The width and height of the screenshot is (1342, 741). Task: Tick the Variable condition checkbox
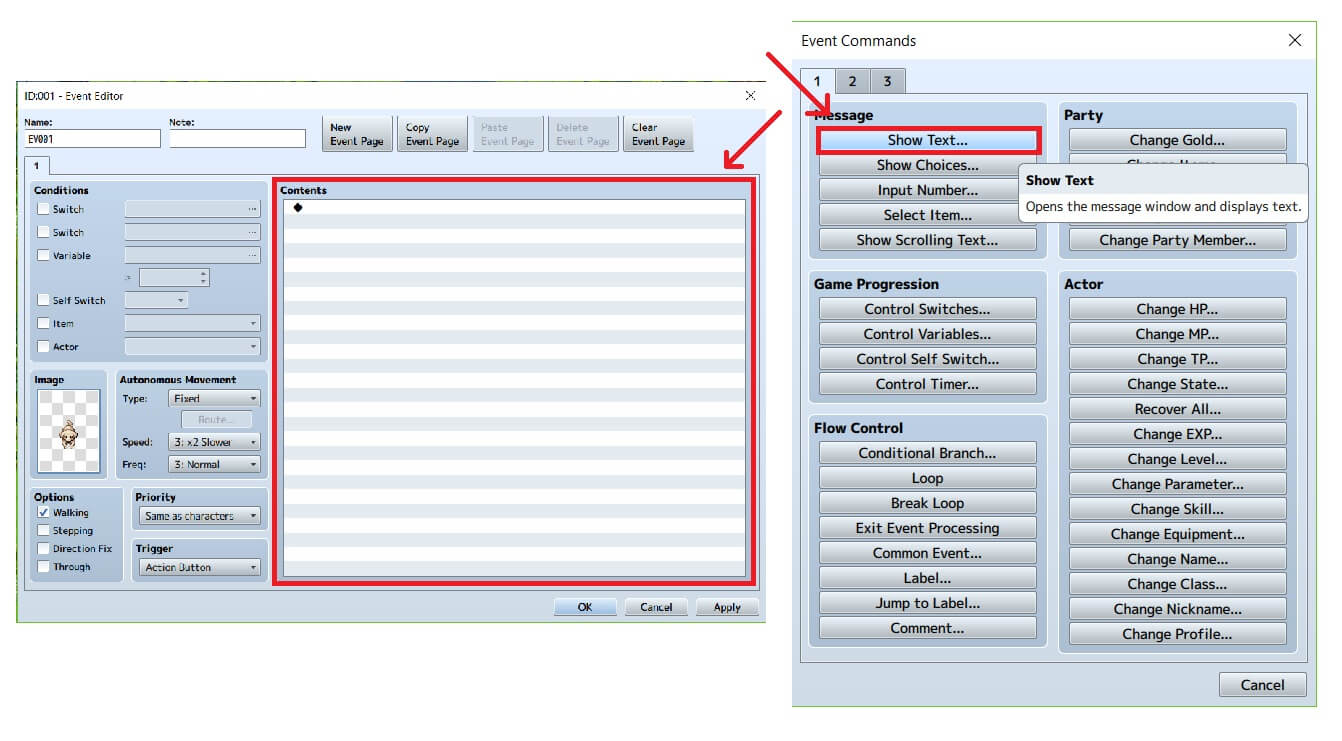click(43, 255)
